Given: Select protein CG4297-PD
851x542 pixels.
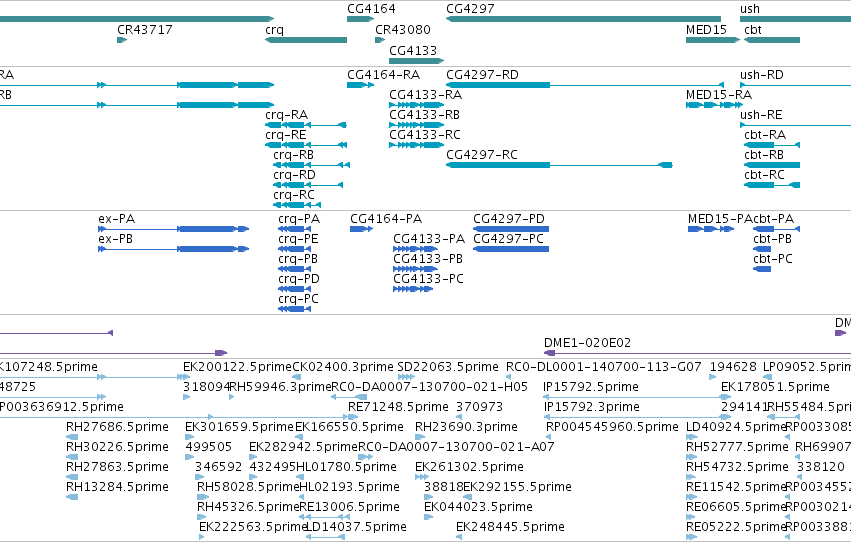Looking at the screenshot, I should [x=509, y=219].
